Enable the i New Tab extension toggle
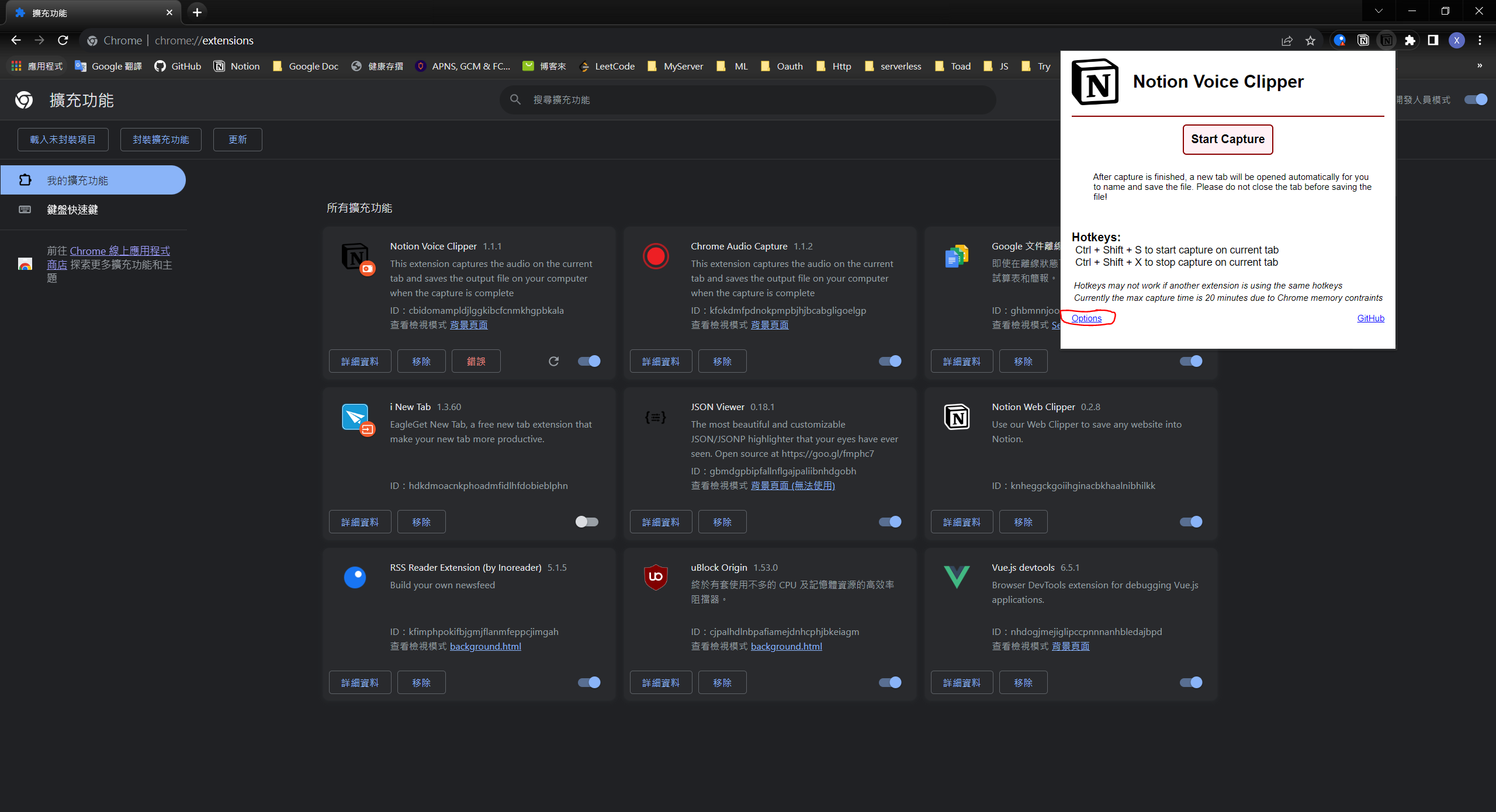The height and width of the screenshot is (812, 1496). [x=587, y=522]
